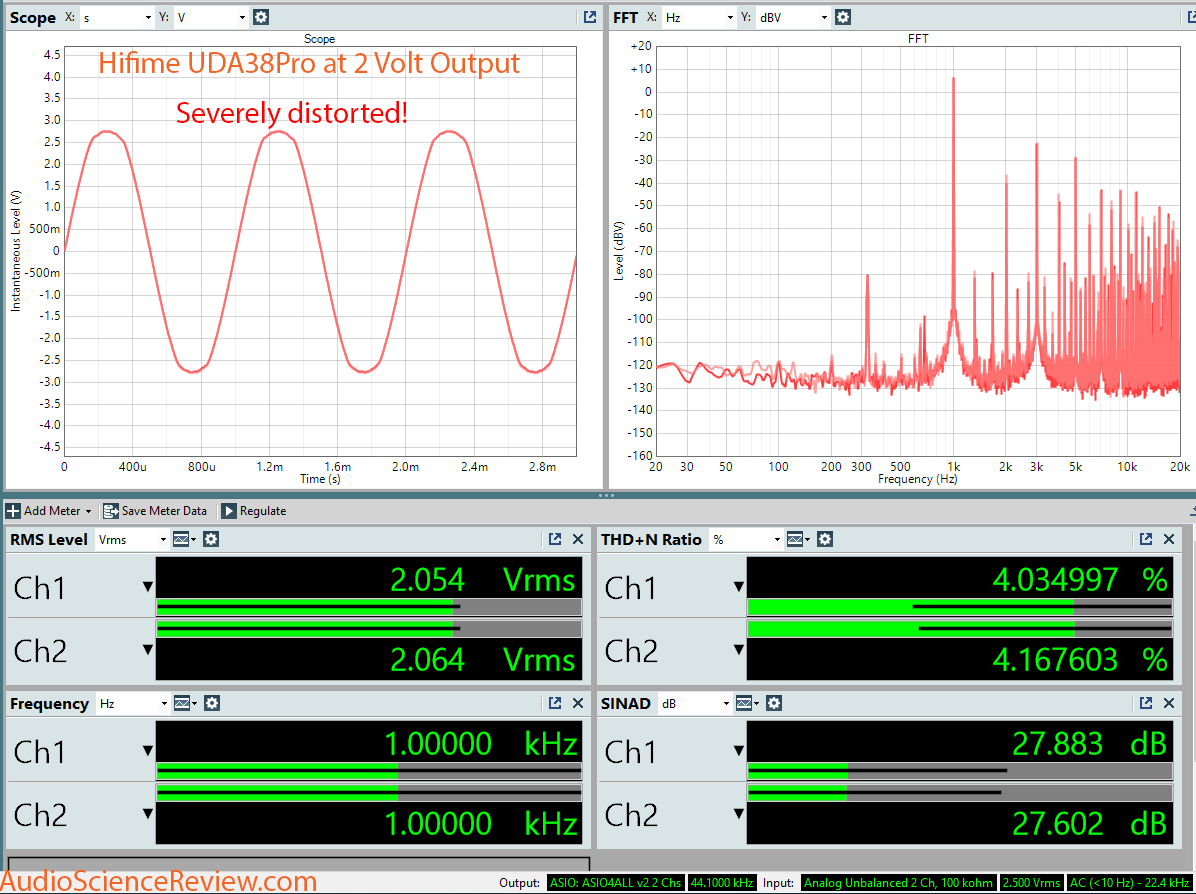Click THD+N Ratio Ch2 bar graph
Screen dimensions: 1196x894
(960, 629)
